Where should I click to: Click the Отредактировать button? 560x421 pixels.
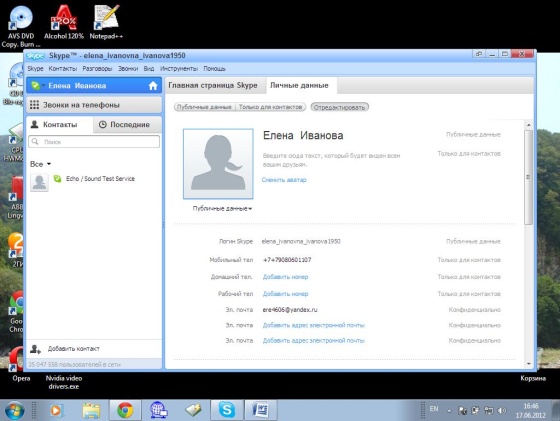(x=339, y=107)
